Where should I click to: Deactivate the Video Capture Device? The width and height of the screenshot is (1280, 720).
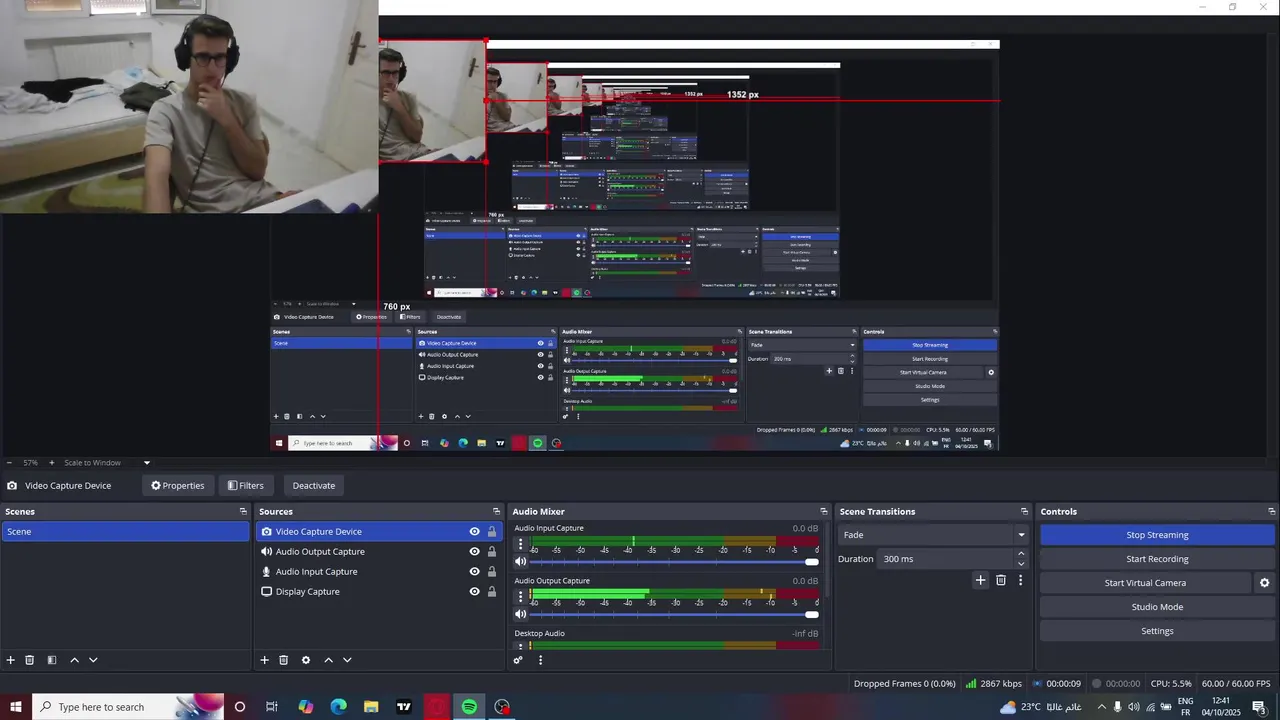tap(313, 486)
